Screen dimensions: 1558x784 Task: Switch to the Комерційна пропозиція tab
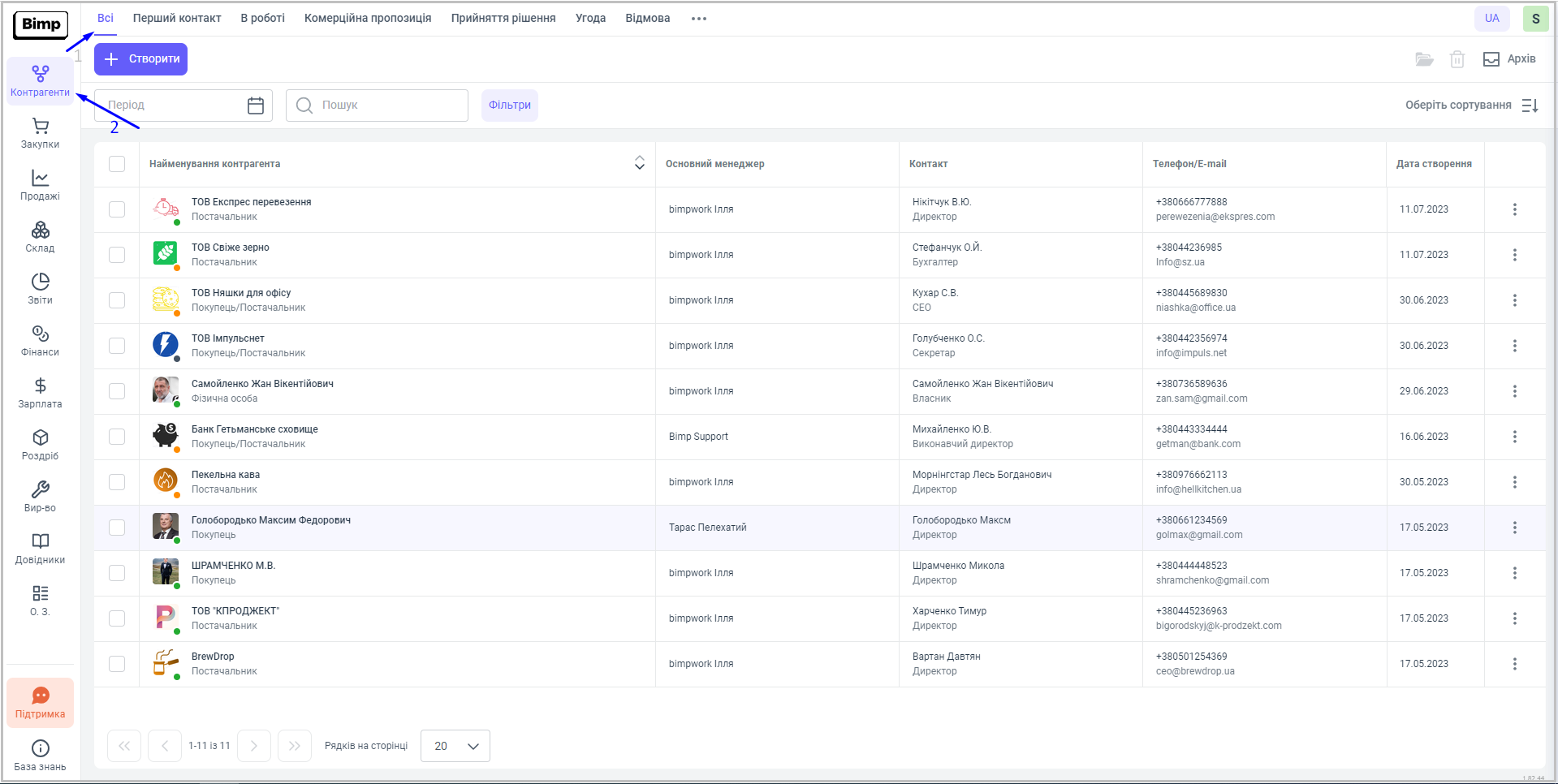click(368, 18)
